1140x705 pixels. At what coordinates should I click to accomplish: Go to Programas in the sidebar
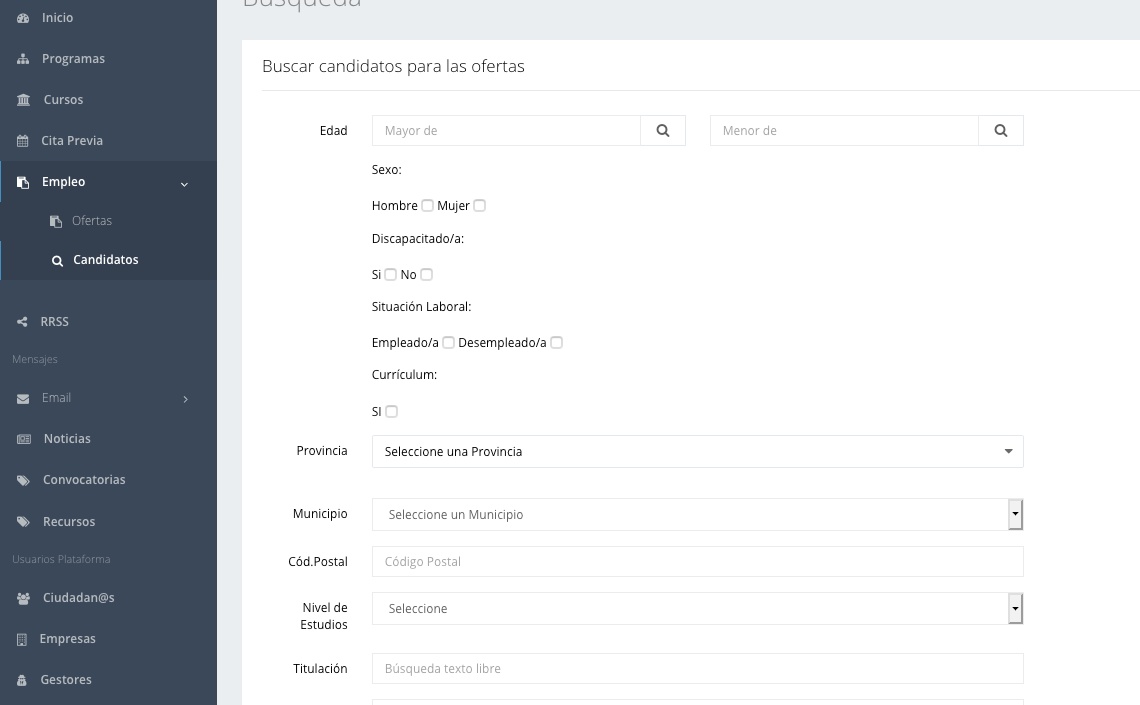pyautogui.click(x=73, y=59)
